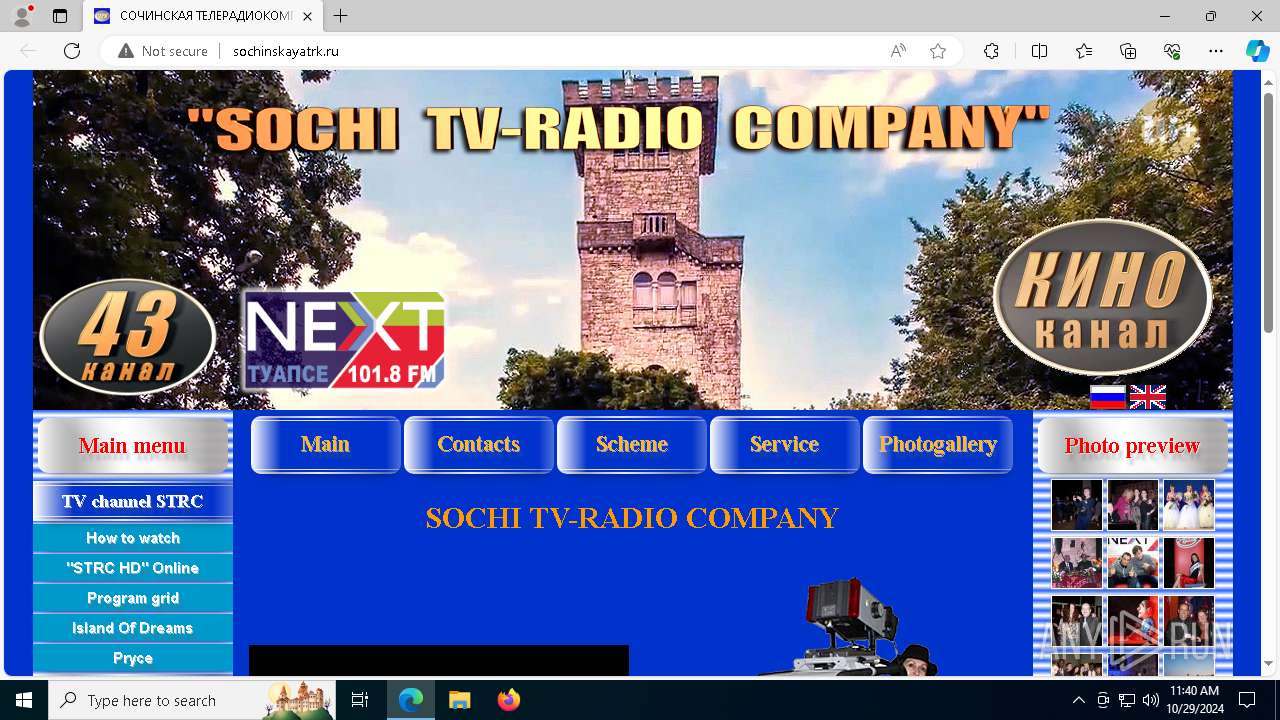Switch to English language UK flag
This screenshot has height=720, width=1280.
tap(1148, 397)
